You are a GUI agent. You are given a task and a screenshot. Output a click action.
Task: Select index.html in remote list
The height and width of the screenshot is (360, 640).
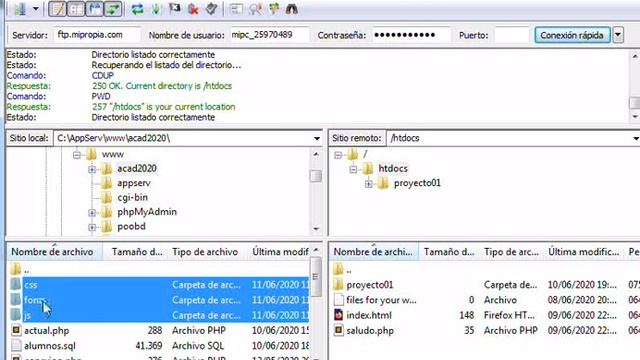(485, 316)
